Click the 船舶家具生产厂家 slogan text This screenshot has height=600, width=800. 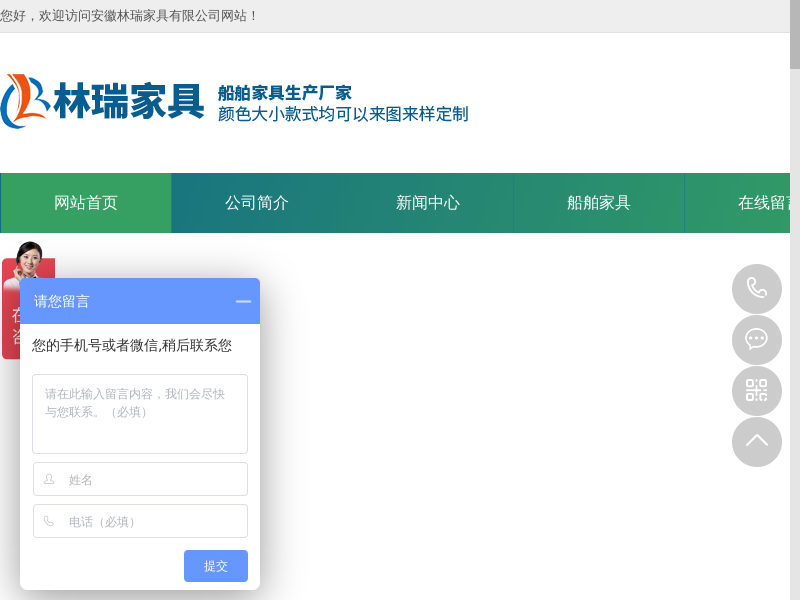pyautogui.click(x=285, y=93)
